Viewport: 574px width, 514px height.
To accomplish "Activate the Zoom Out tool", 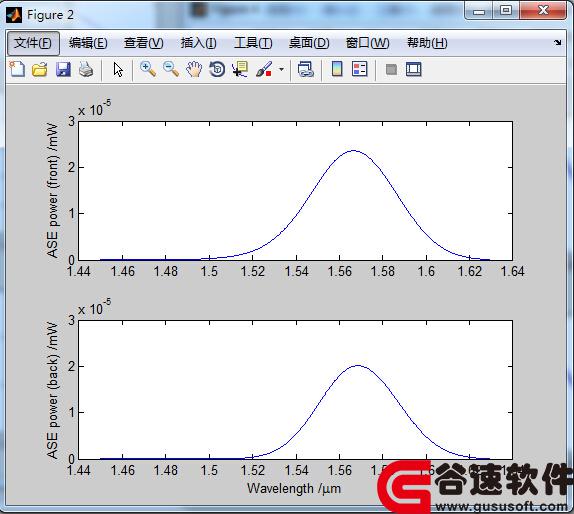I will (x=171, y=69).
